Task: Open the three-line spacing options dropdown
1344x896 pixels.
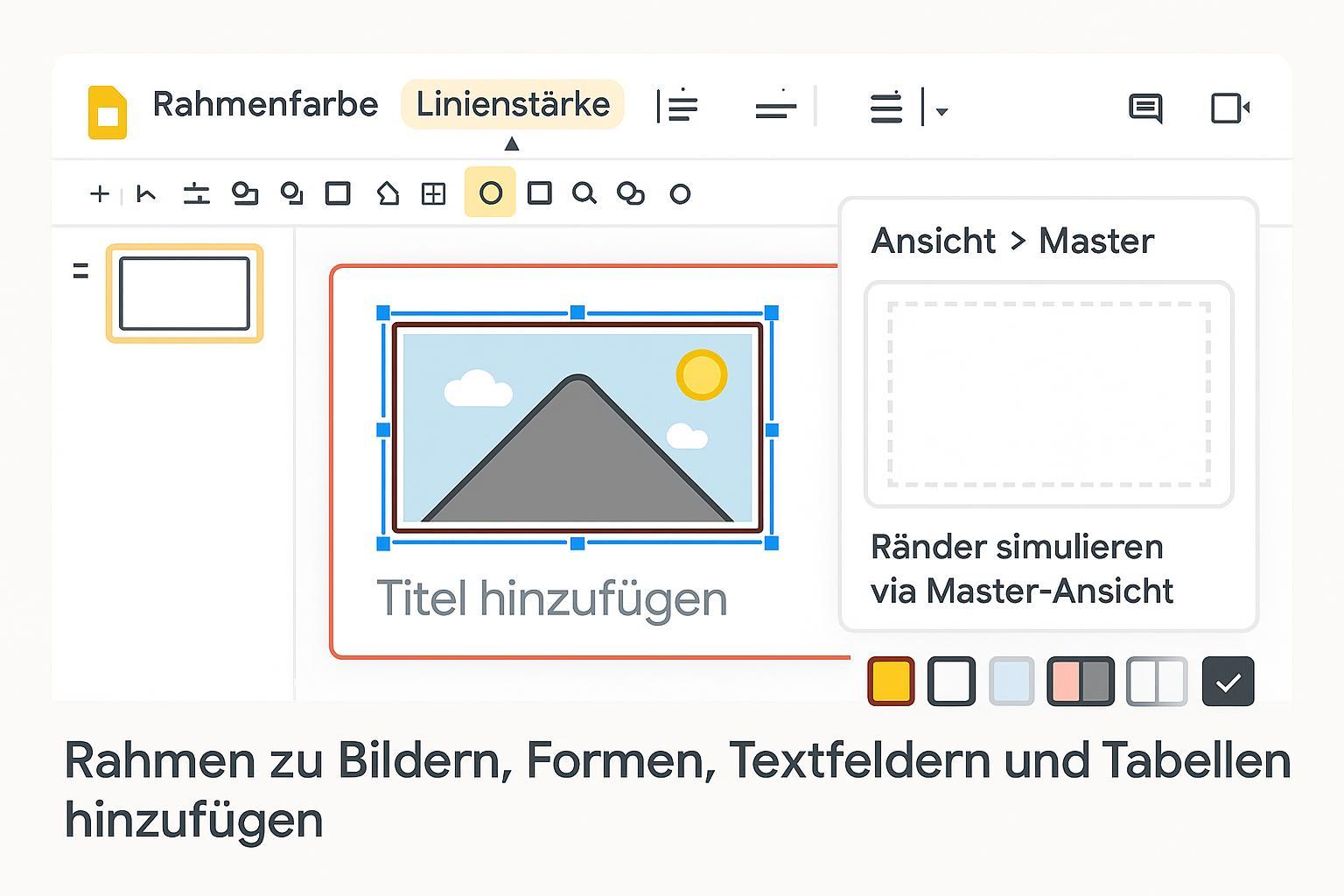Action: pyautogui.click(x=885, y=108)
